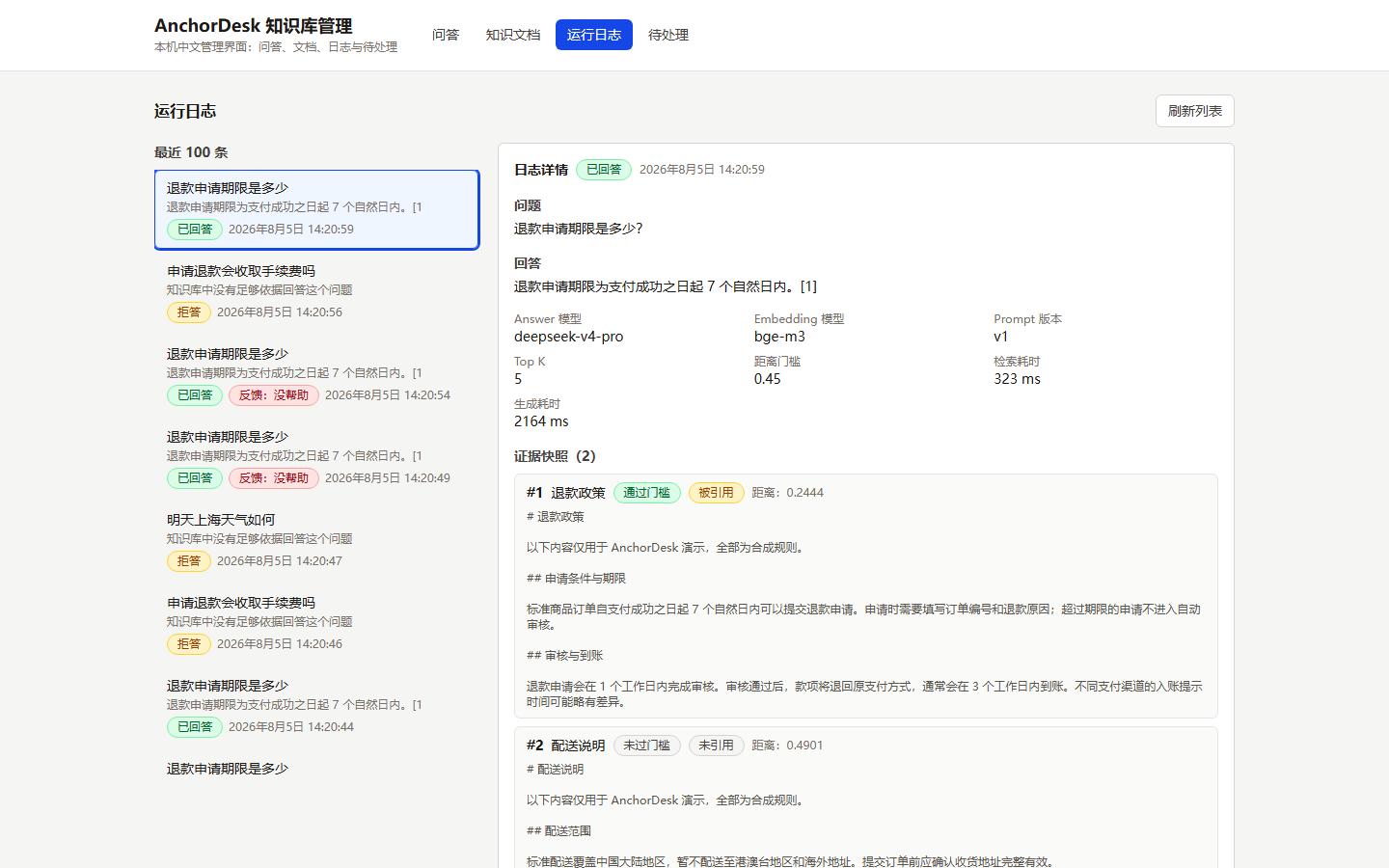The width and height of the screenshot is (1389, 868).
Task: Click the 未过门槛 badge on evidence #2
Action: click(x=646, y=746)
